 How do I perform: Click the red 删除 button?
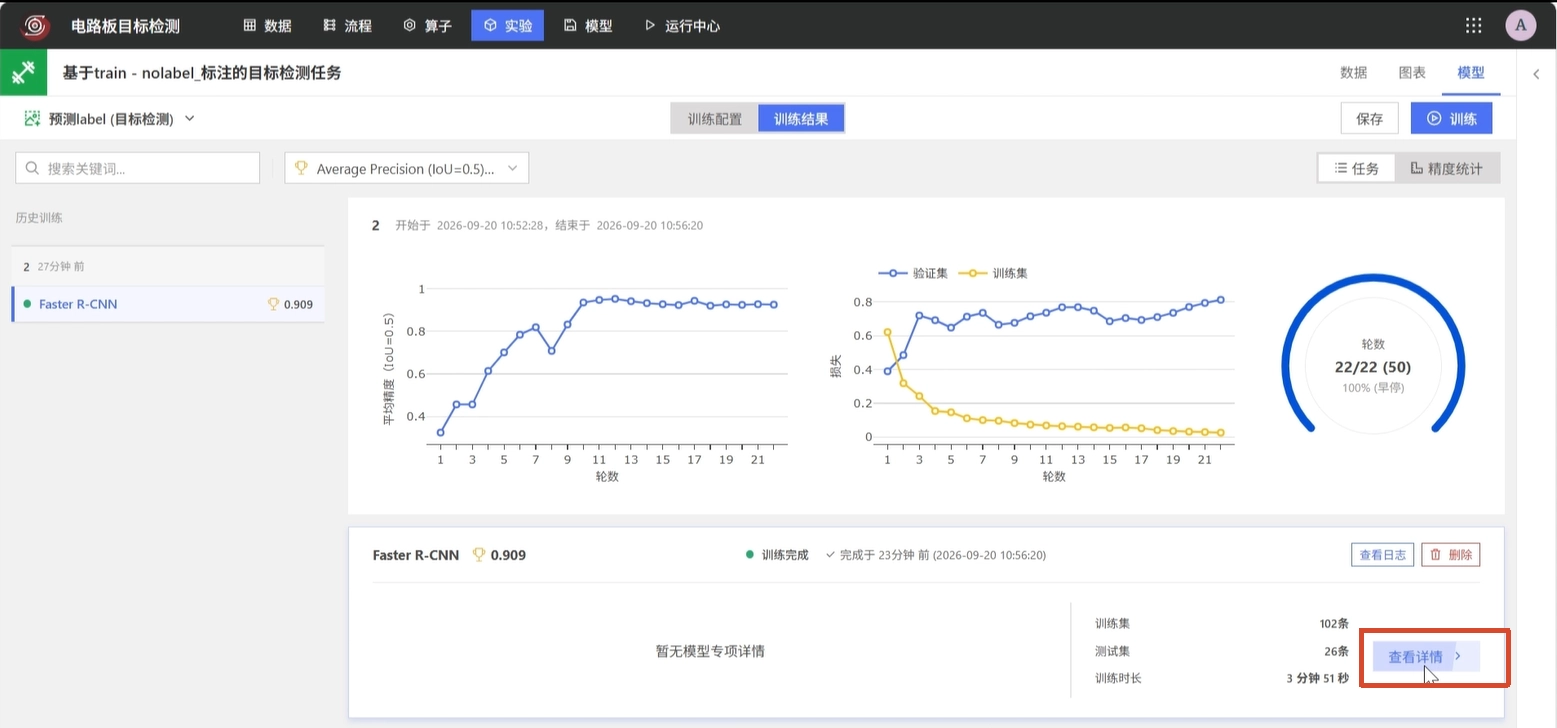point(1450,555)
